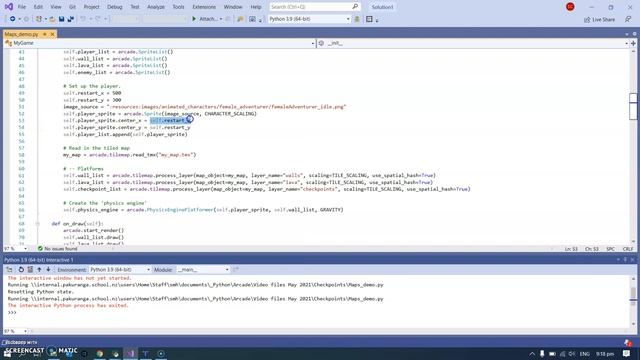Open the Environment Python 3.9 dropdown
Viewport: 640px width, 360px height.
(x=120, y=270)
